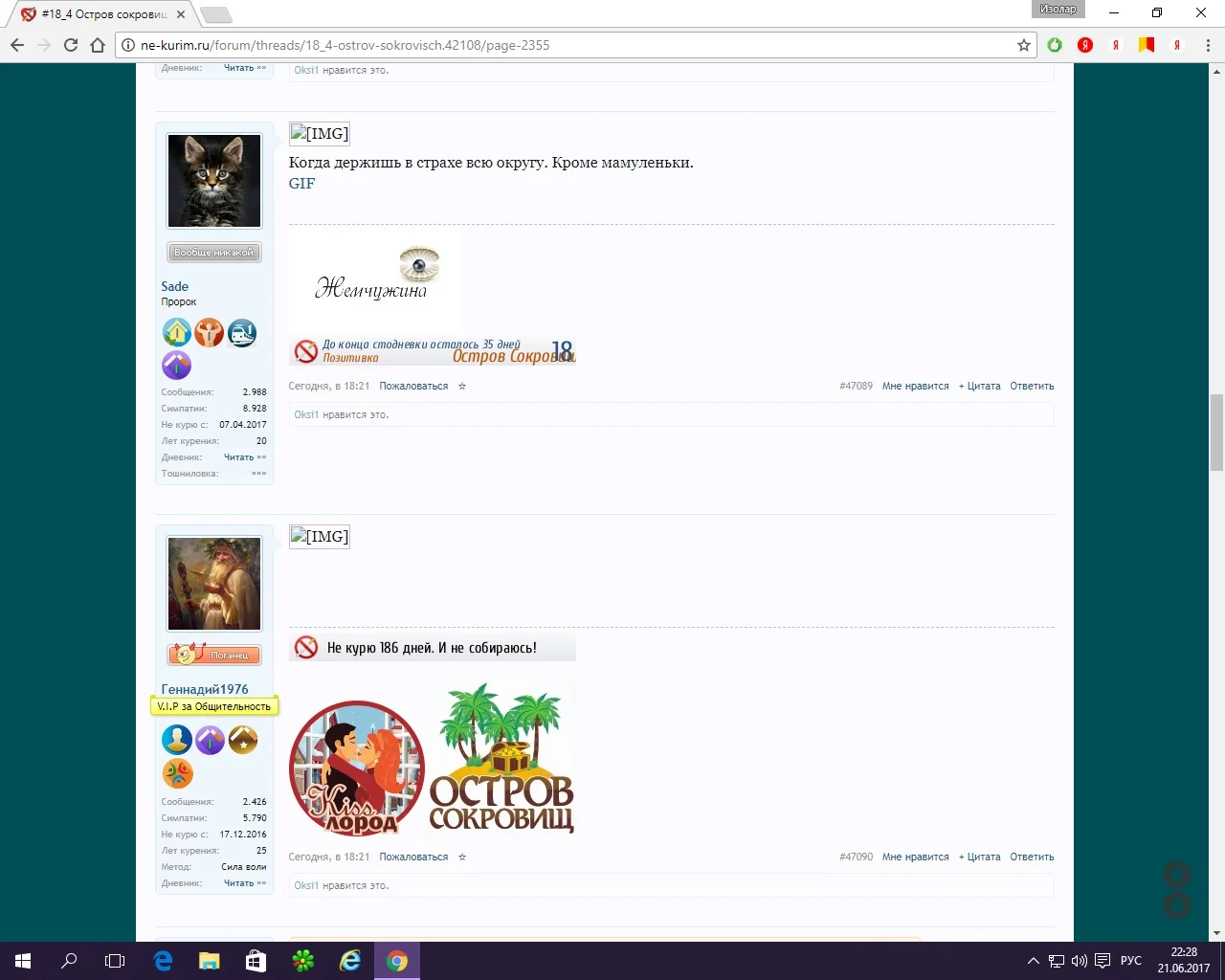Read Sade's diary via Читать »»
Viewport: 1225px width, 980px height.
tap(245, 457)
